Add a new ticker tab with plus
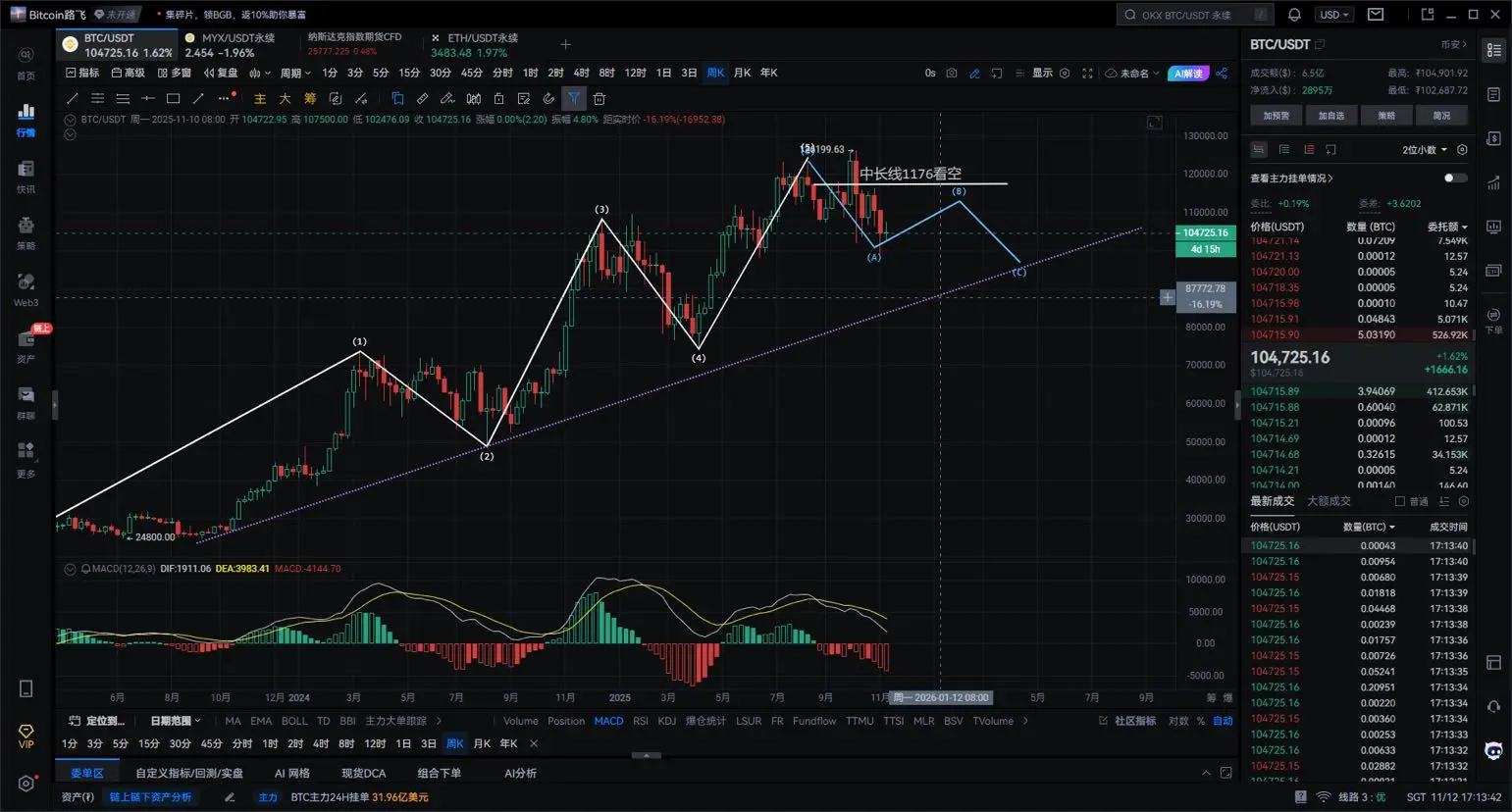Screen dimensions: 1512x812 click(565, 44)
